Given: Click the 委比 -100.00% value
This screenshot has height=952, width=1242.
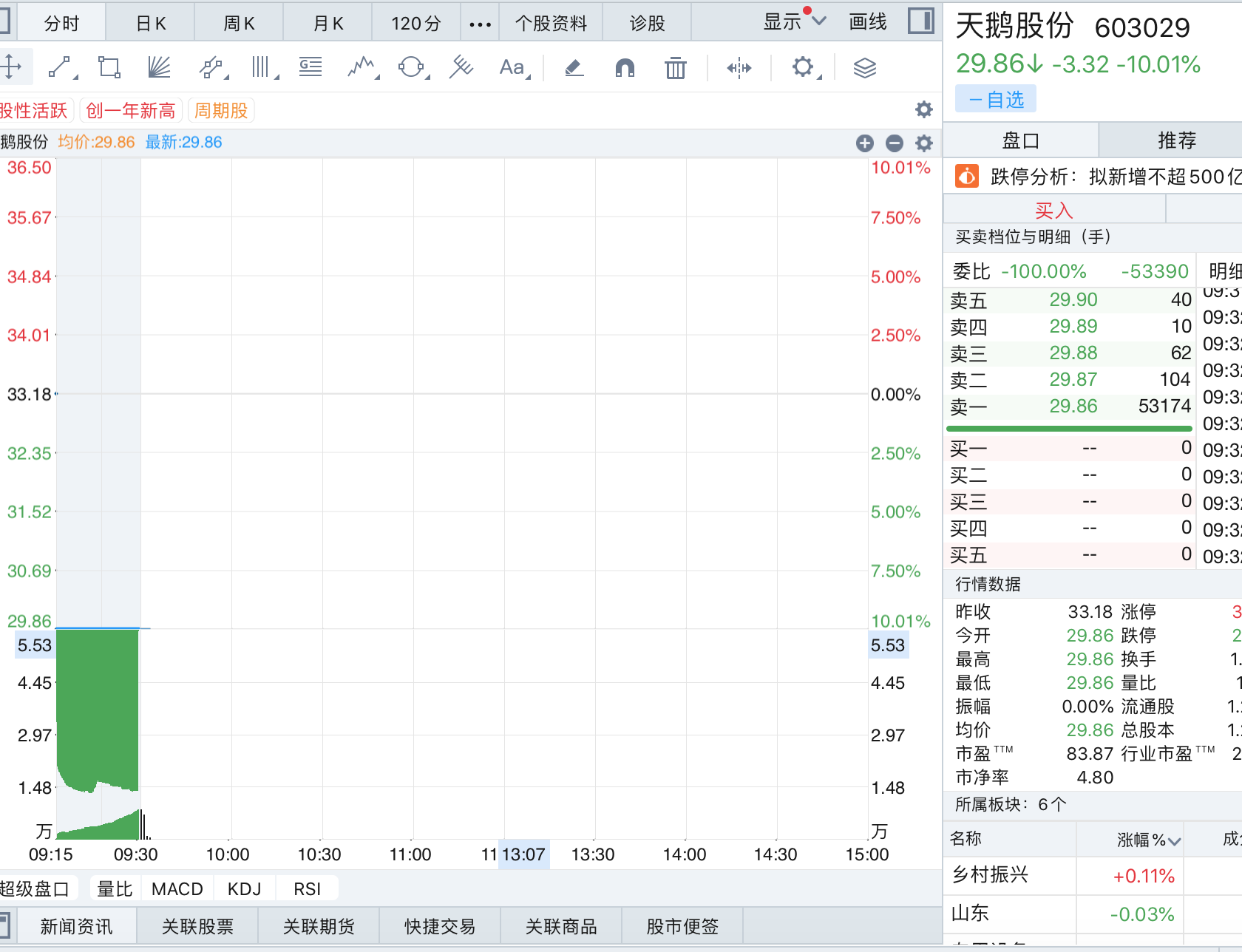Looking at the screenshot, I should click(1044, 271).
